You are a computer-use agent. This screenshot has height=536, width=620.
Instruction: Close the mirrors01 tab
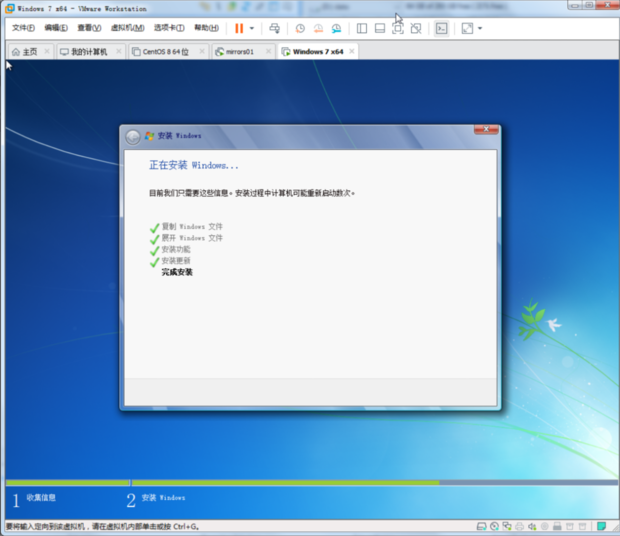268,51
